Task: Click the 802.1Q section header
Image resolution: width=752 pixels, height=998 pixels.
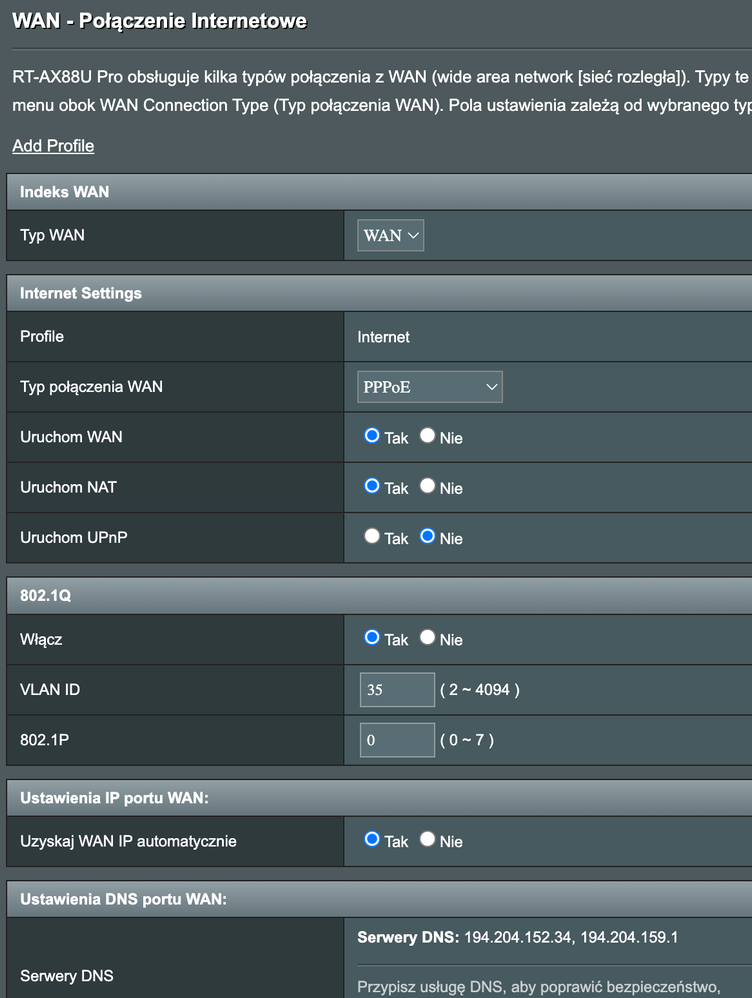Action: point(46,595)
